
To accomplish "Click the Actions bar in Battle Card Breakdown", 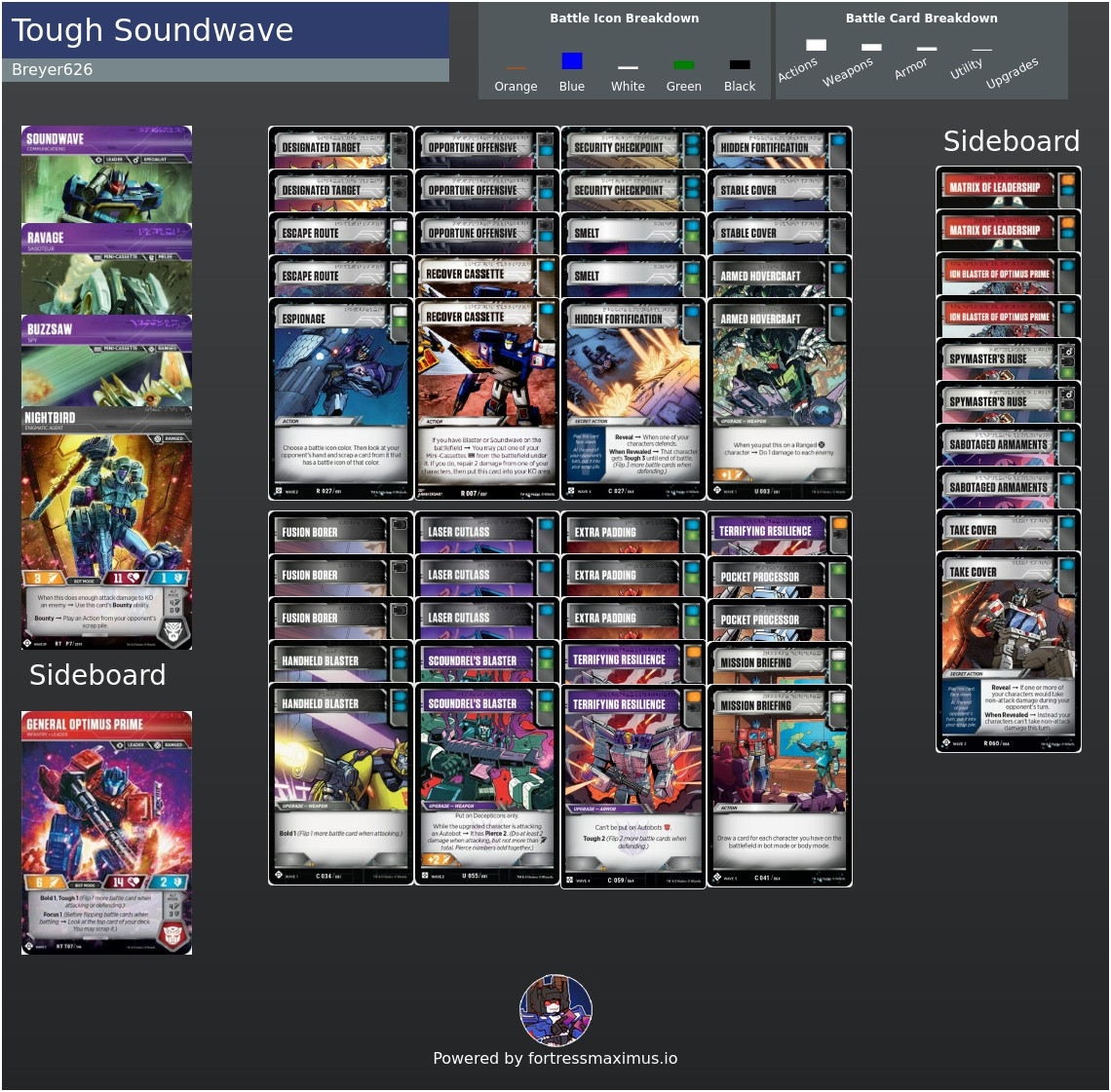I will [x=817, y=45].
